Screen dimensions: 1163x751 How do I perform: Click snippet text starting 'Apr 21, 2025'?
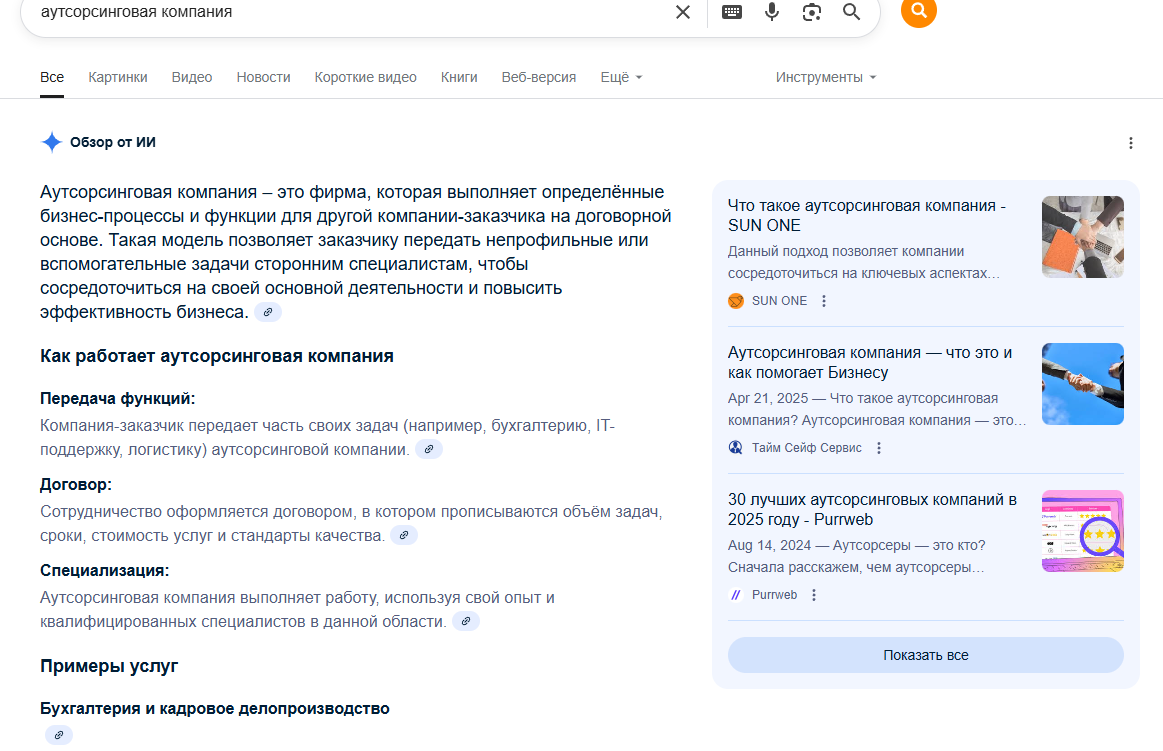point(877,409)
